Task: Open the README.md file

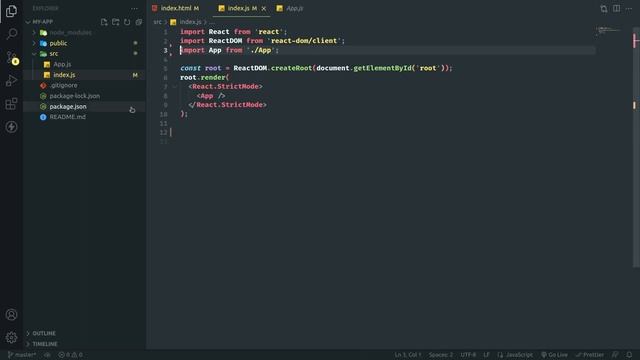Action: [x=67, y=117]
